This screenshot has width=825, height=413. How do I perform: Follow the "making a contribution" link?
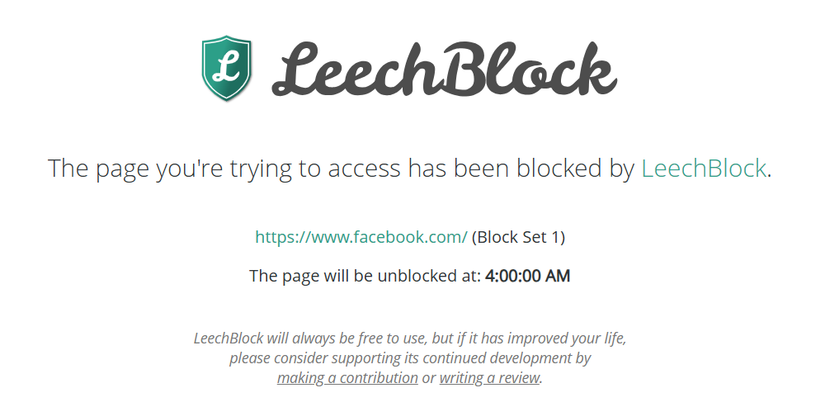point(347,377)
